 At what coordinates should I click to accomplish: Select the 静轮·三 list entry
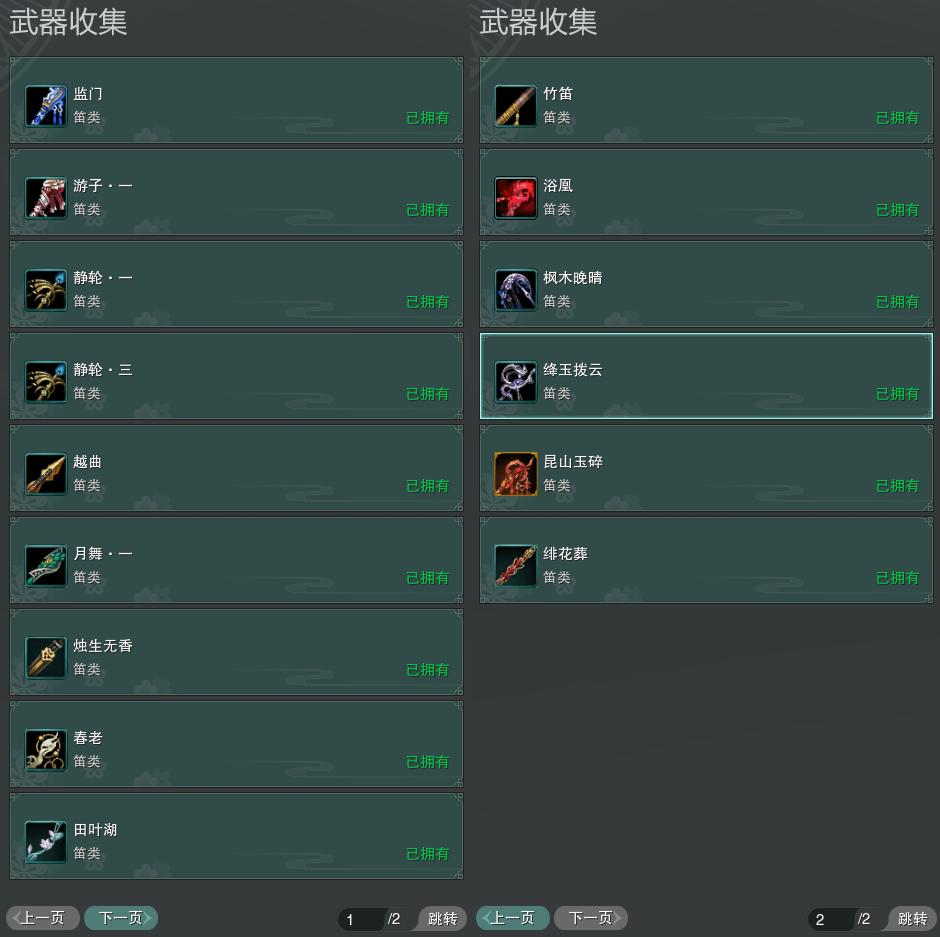[x=236, y=376]
